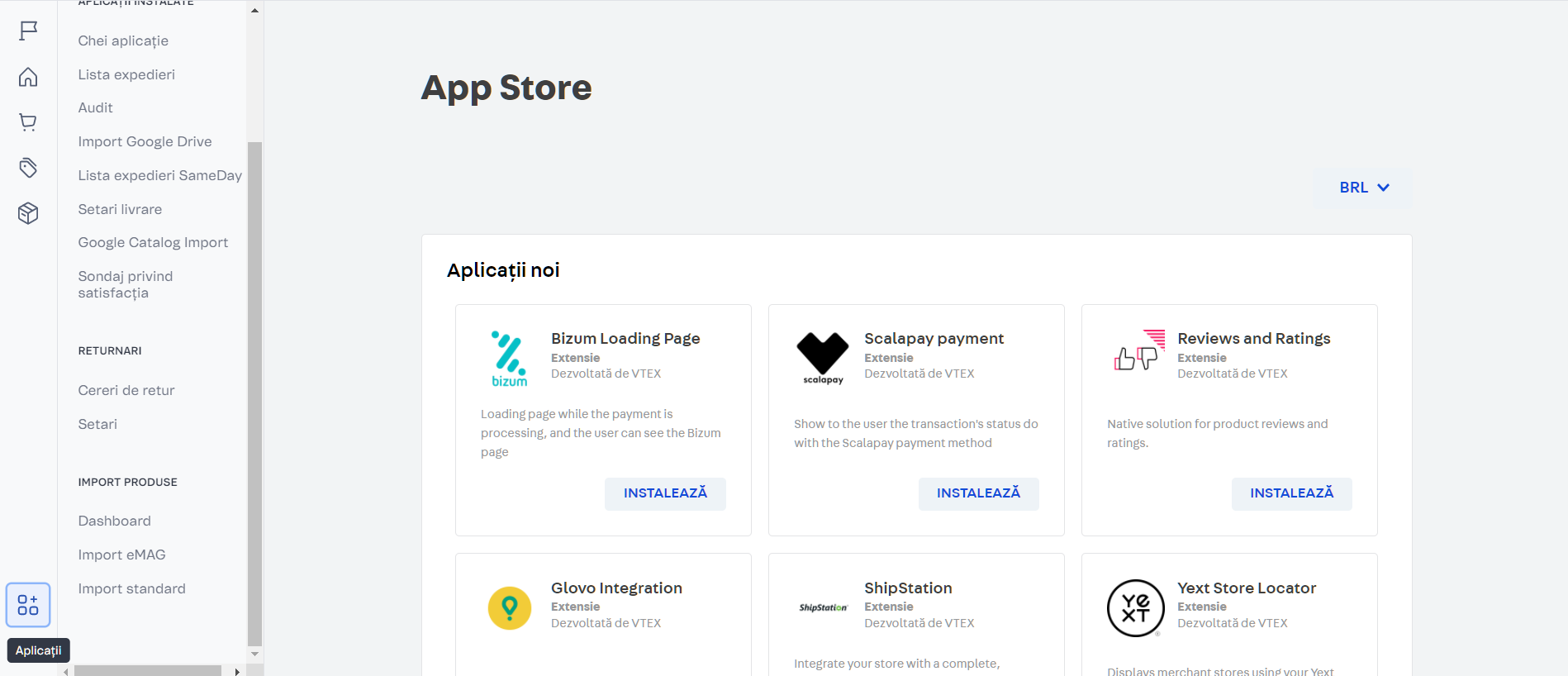The width and height of the screenshot is (1568, 676).
Task: Open the price tag icon
Action: (x=28, y=168)
